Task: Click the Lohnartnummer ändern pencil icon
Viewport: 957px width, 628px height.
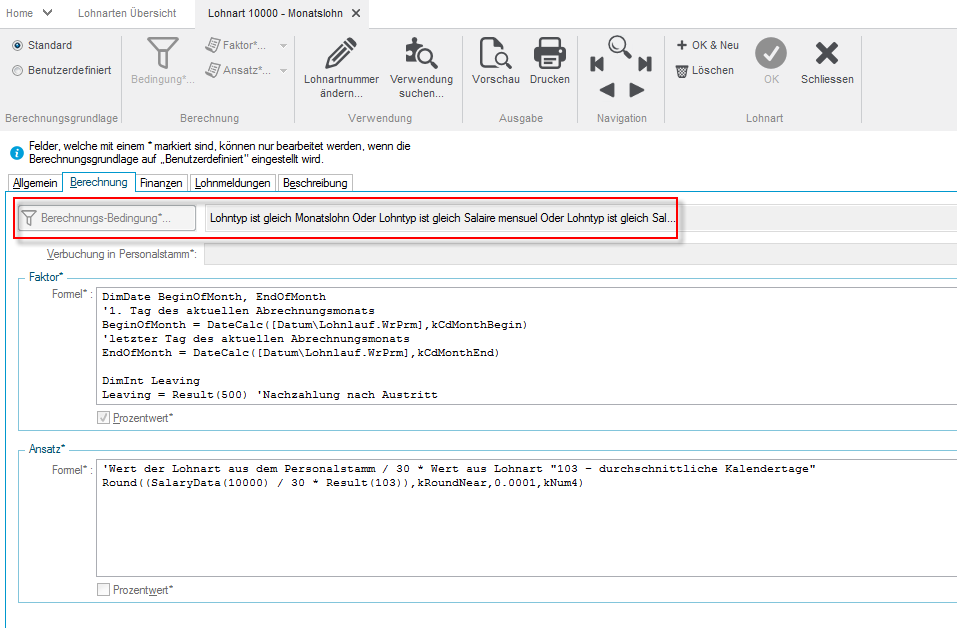Action: point(341,53)
